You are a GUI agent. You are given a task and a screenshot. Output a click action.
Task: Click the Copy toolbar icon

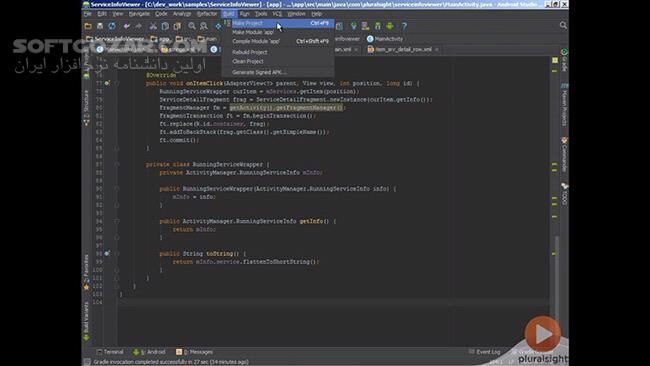pos(165,26)
